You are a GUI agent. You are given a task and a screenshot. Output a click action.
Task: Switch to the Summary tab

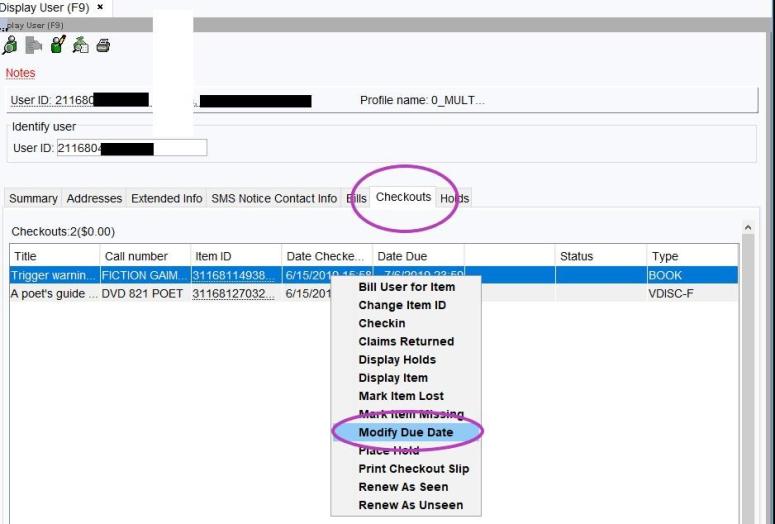click(33, 198)
